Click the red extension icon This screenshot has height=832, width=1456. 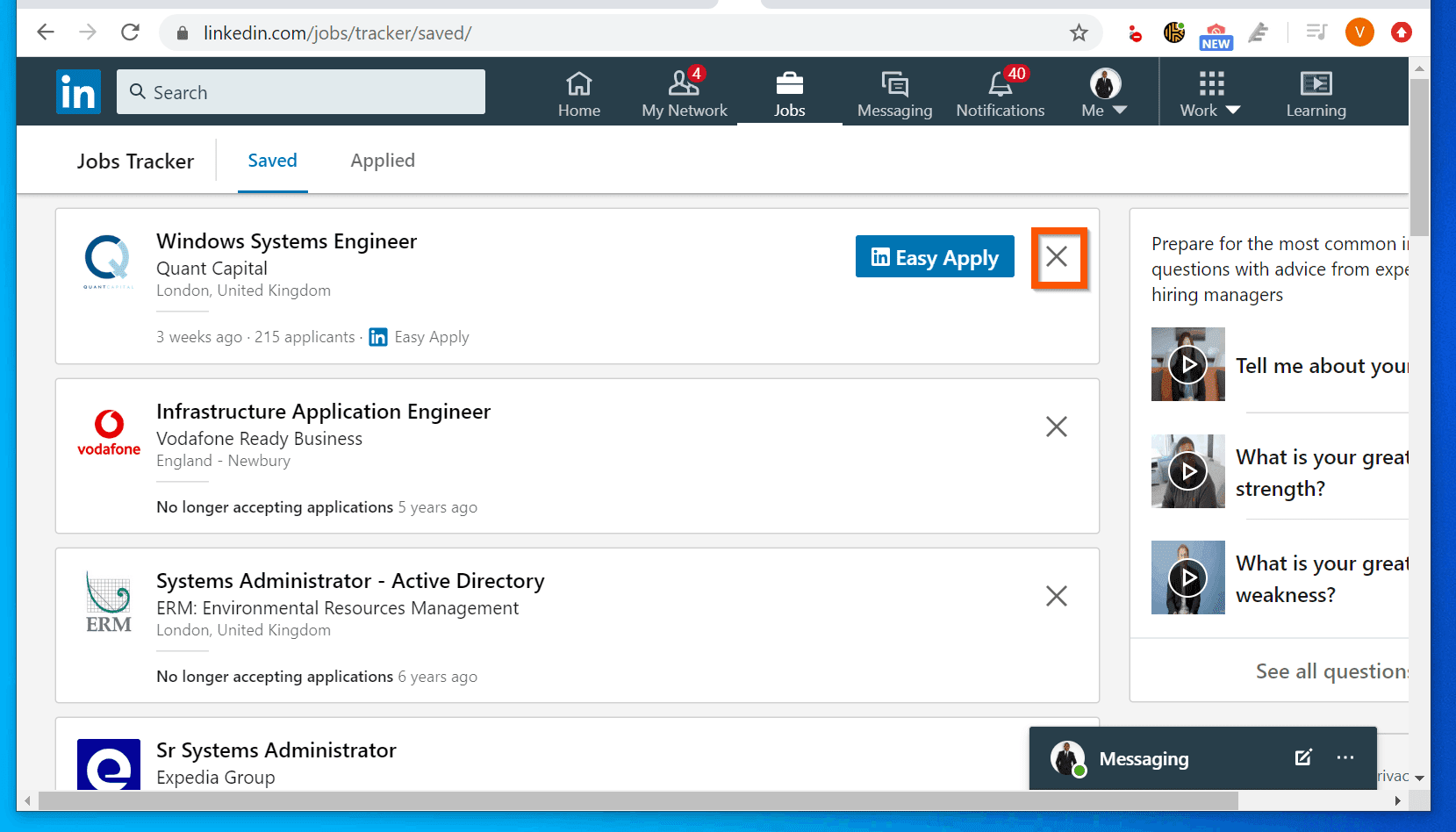pyautogui.click(x=1135, y=34)
